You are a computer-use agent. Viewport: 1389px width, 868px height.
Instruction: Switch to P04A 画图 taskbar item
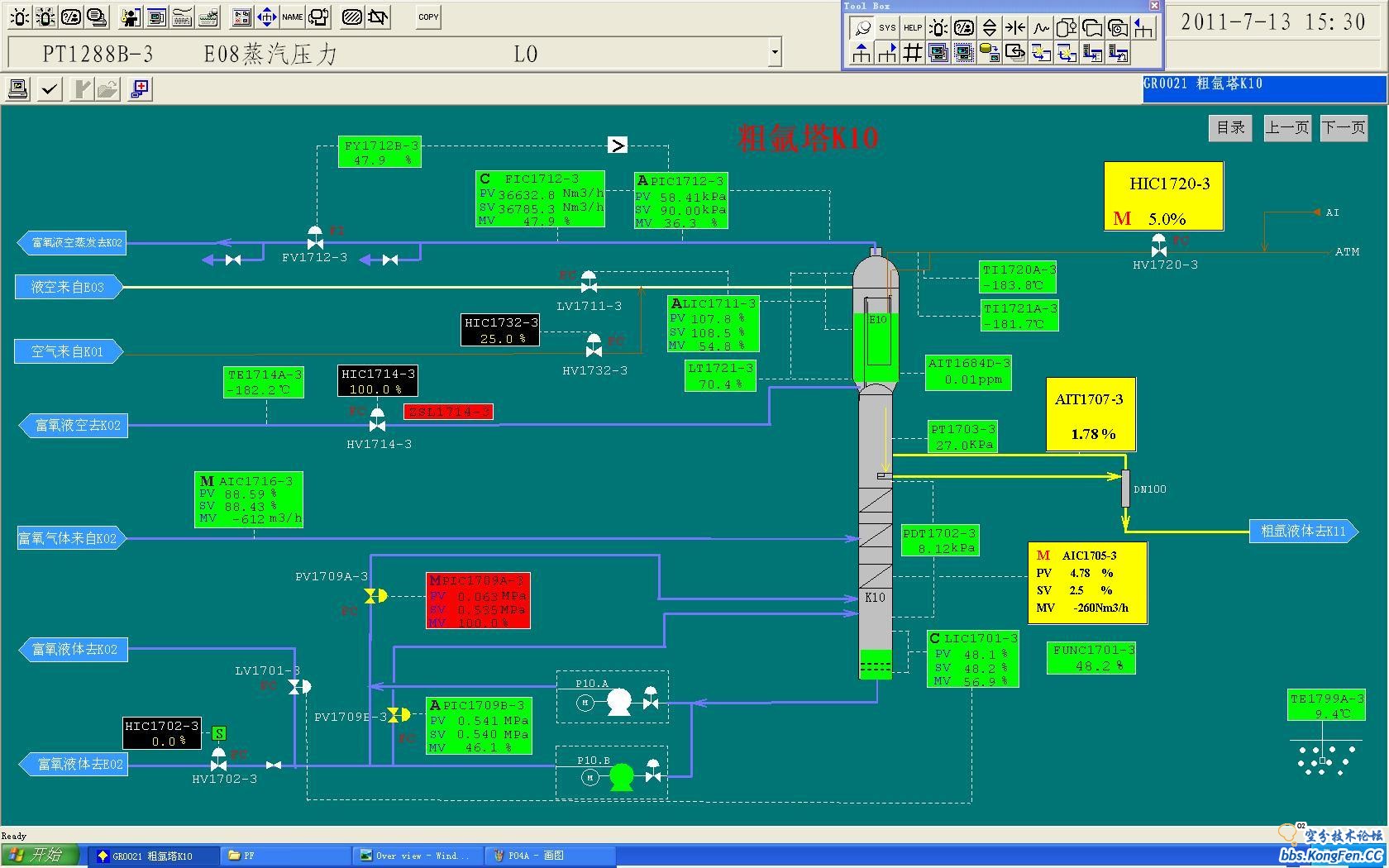pos(550,856)
